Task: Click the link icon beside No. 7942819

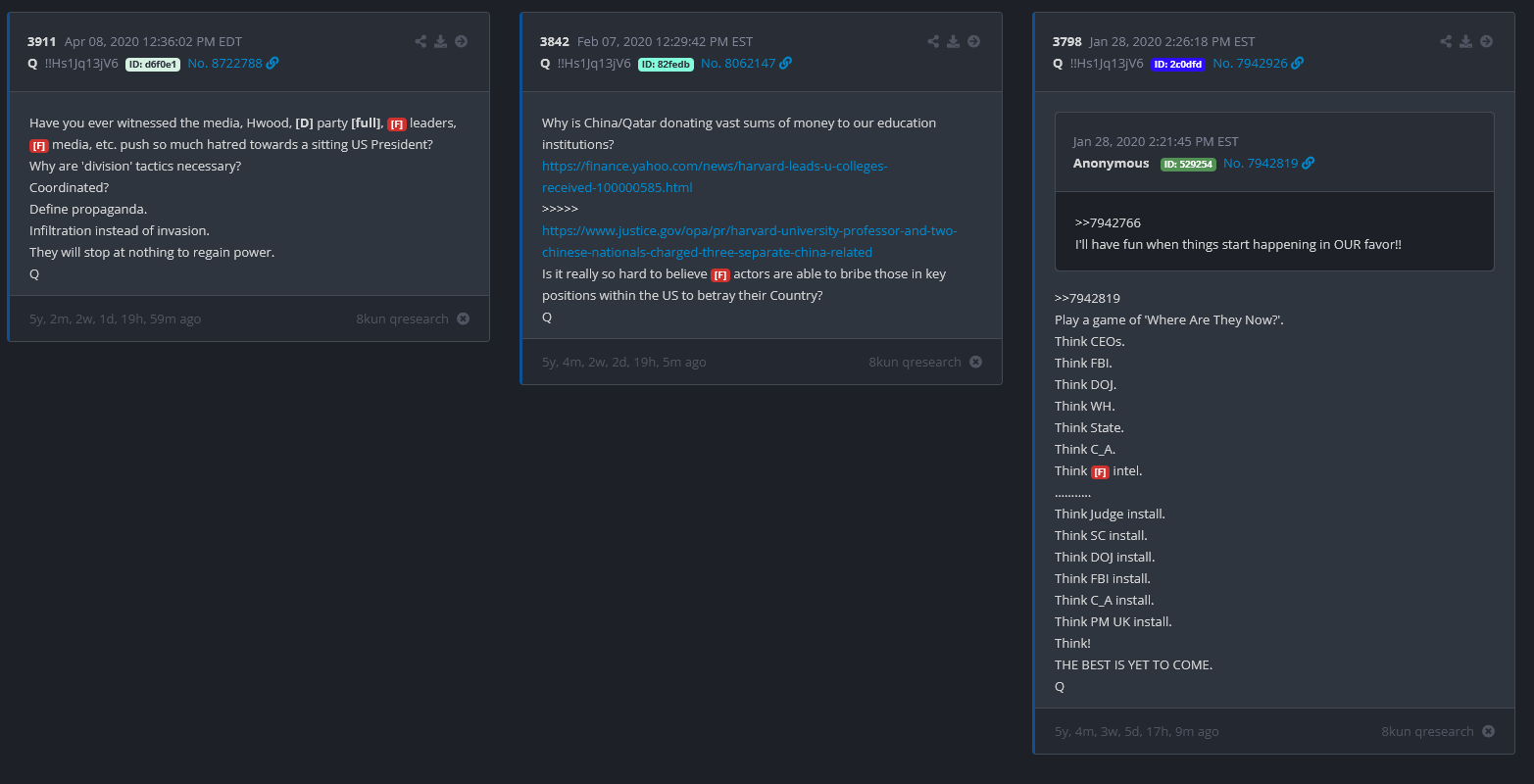Action: 1309,163
